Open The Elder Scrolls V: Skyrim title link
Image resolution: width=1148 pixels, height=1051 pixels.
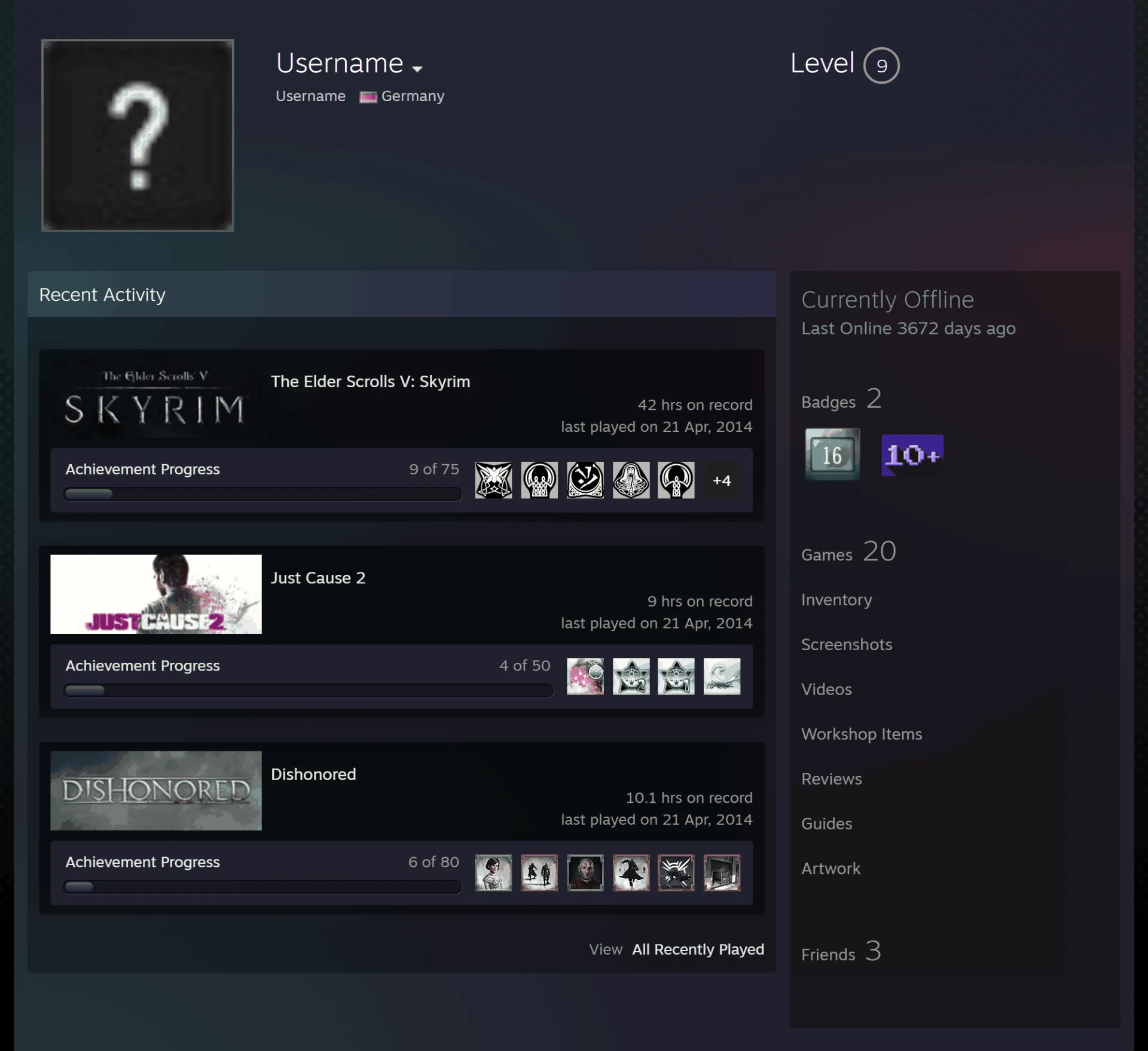(371, 382)
